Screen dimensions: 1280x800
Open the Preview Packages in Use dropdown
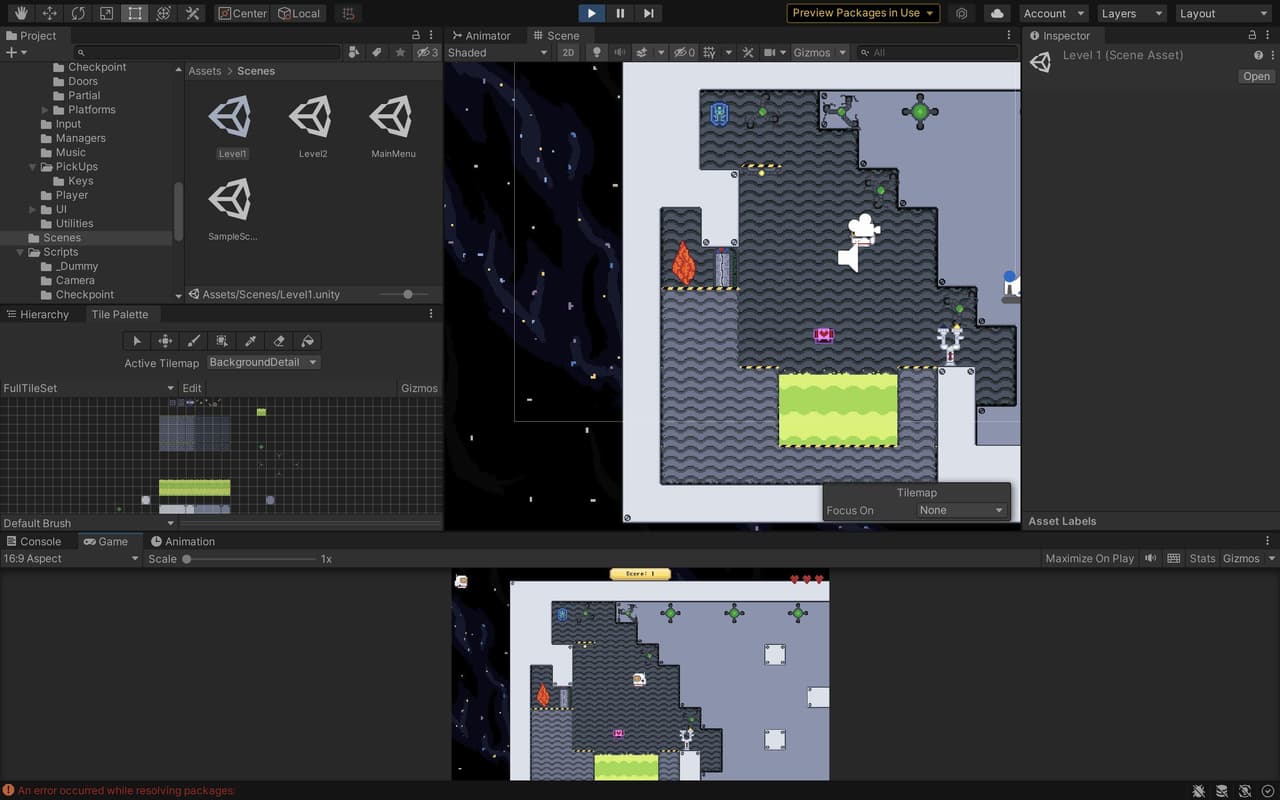click(x=863, y=13)
